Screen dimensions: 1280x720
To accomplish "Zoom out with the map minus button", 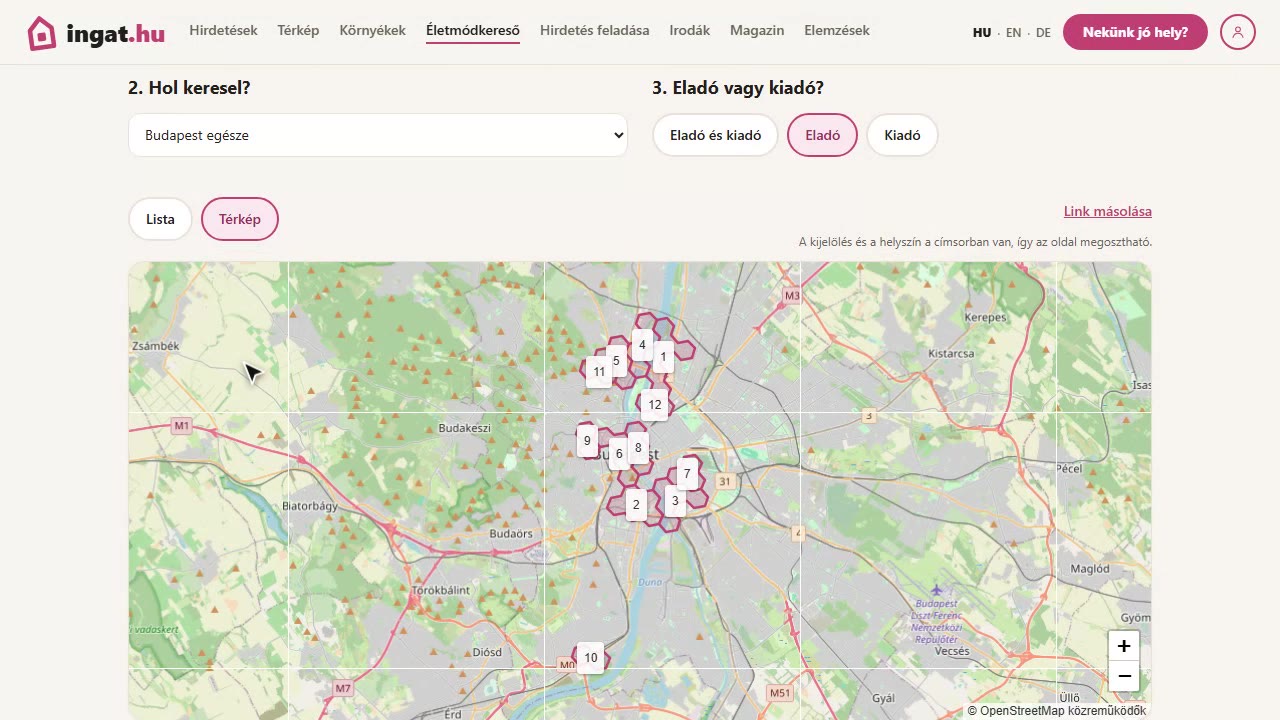I will pos(1124,676).
